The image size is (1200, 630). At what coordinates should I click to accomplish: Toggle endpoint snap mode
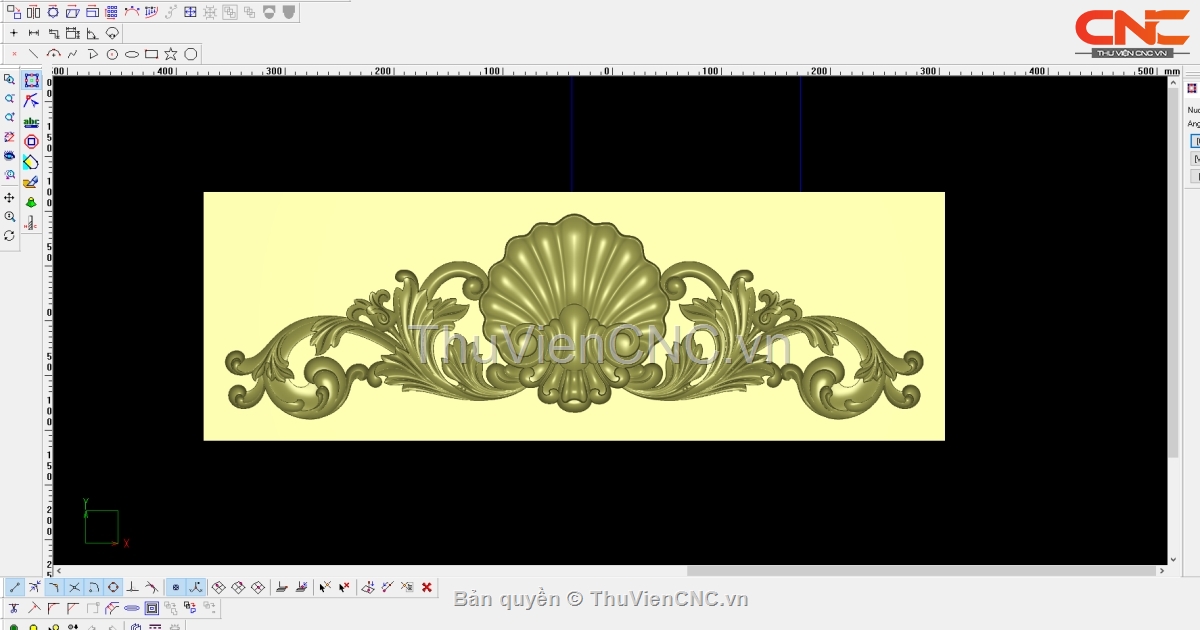pyautogui.click(x=14, y=587)
